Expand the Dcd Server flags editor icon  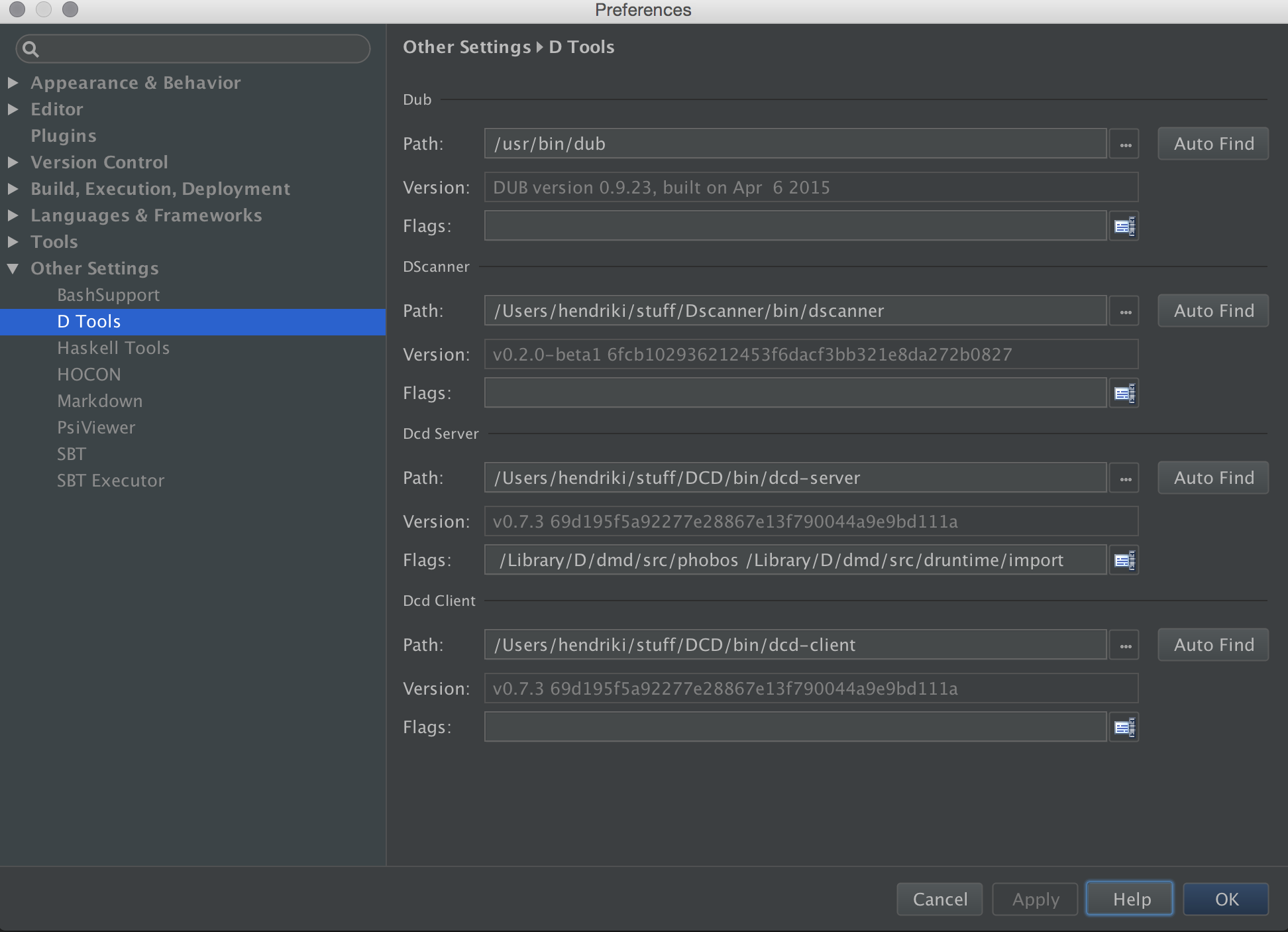(x=1124, y=561)
